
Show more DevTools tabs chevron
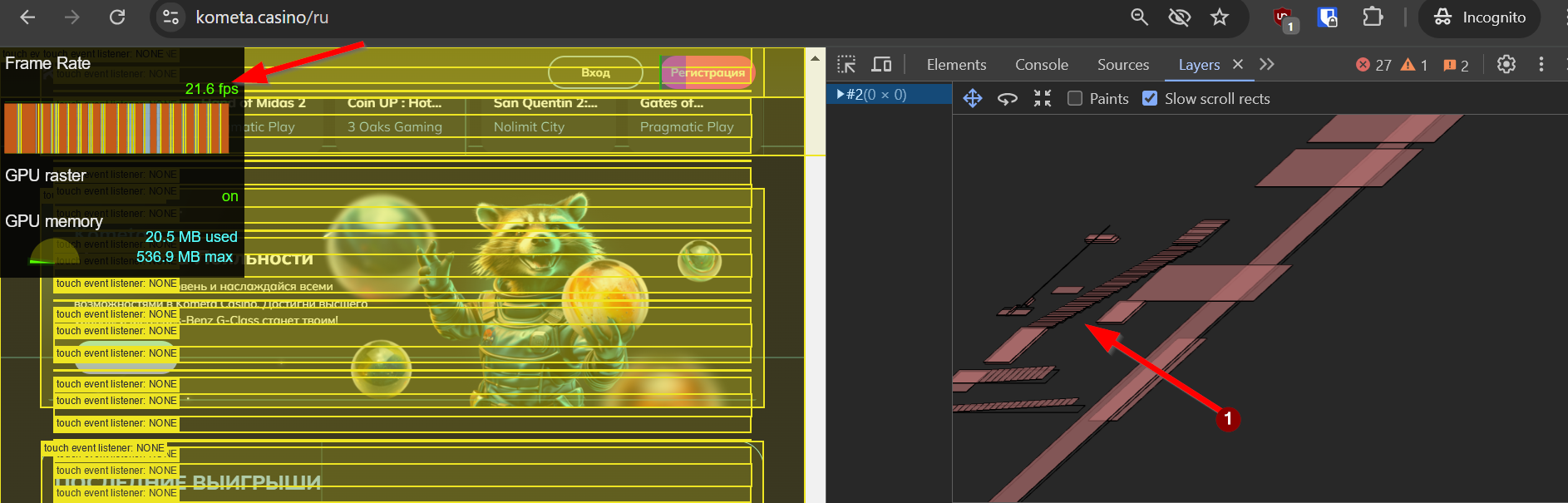1266,65
